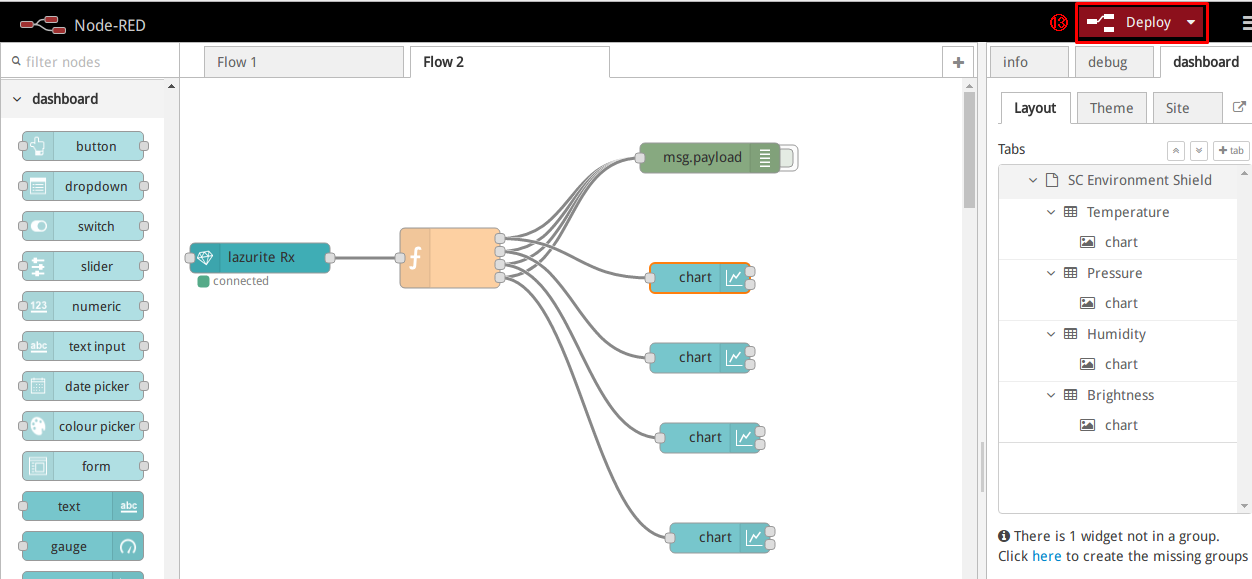Select the second chart node in flow

(x=699, y=357)
